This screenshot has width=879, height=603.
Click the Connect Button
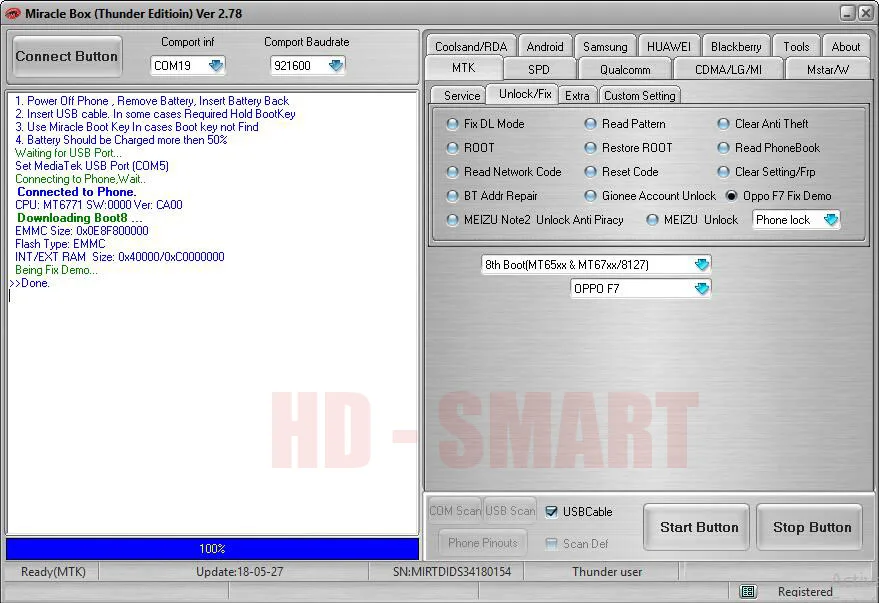(x=67, y=57)
